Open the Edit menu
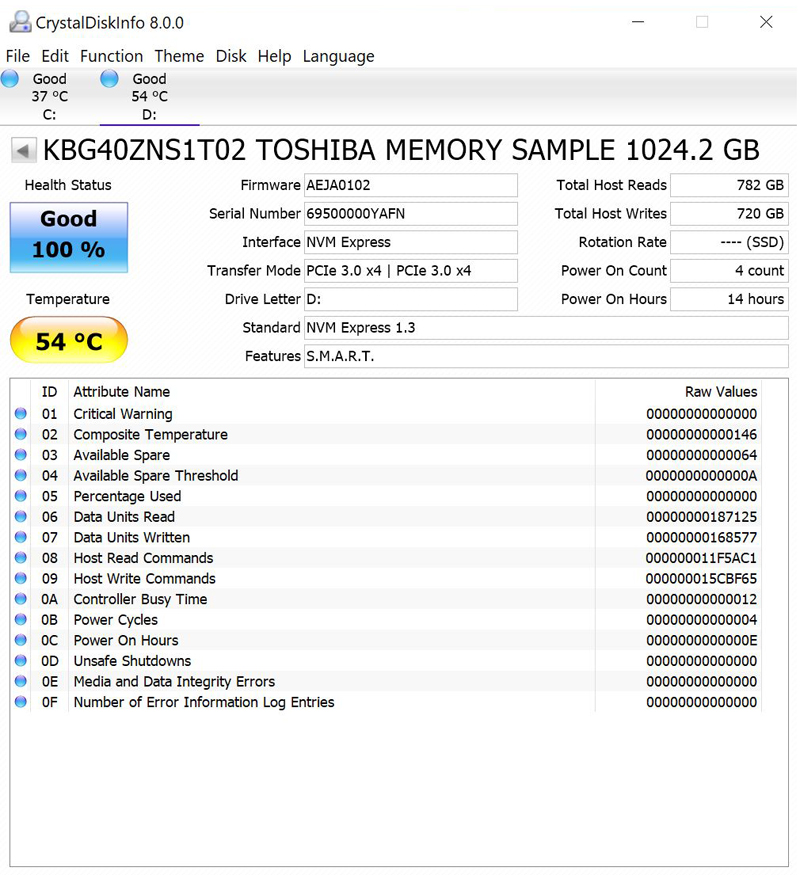Screen dimensions: 800x875 (55, 56)
